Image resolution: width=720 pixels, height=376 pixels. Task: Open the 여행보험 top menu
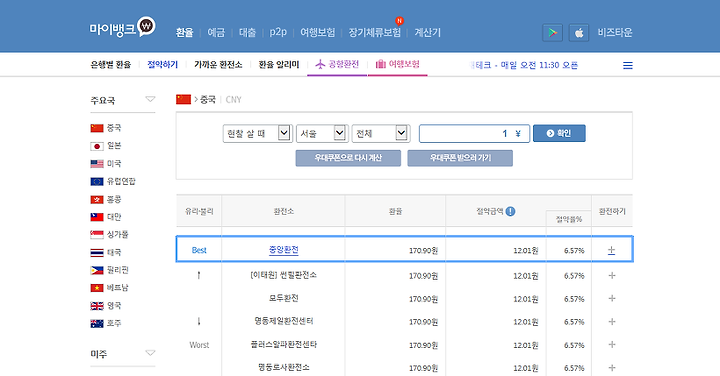pyautogui.click(x=318, y=33)
